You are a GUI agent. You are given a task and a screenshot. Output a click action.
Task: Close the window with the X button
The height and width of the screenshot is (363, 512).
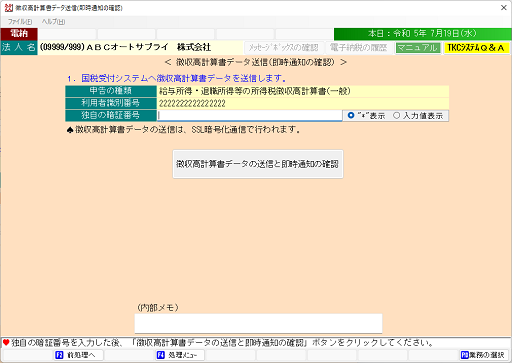504,8
